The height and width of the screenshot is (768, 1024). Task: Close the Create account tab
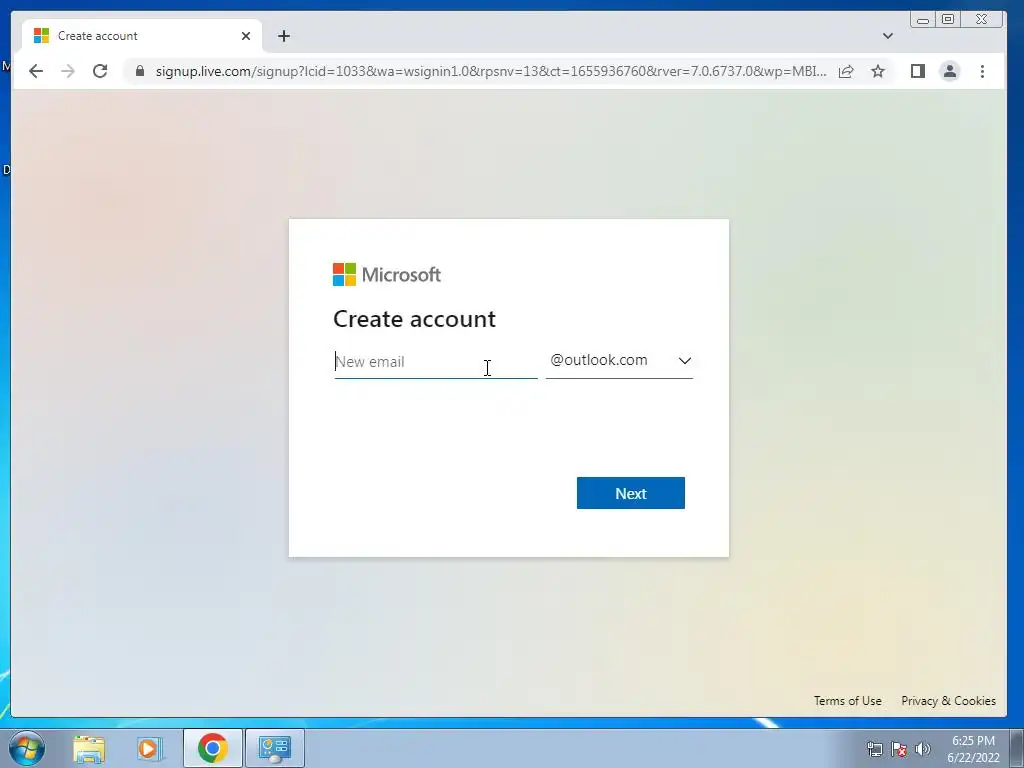tap(246, 36)
